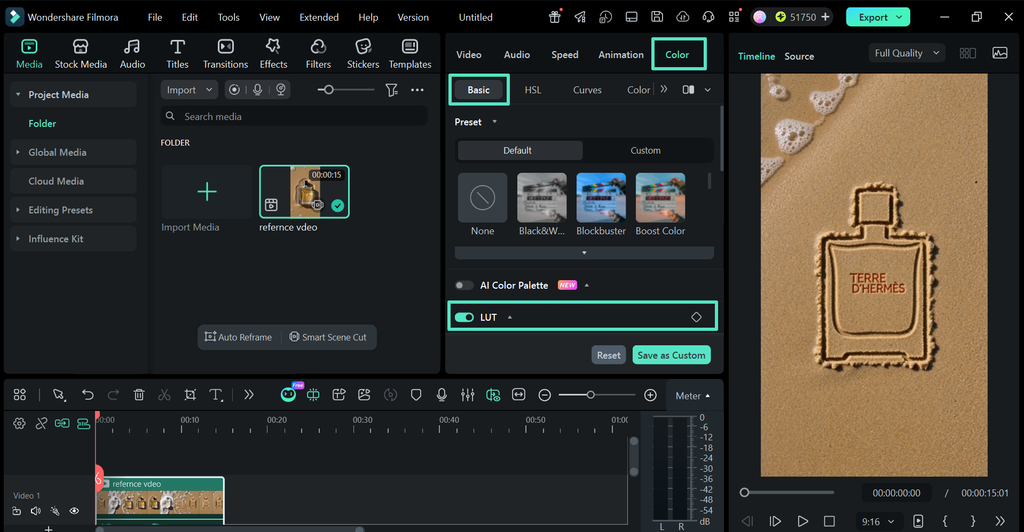
Task: Open the scopes icon in preview panel
Action: [1000, 53]
